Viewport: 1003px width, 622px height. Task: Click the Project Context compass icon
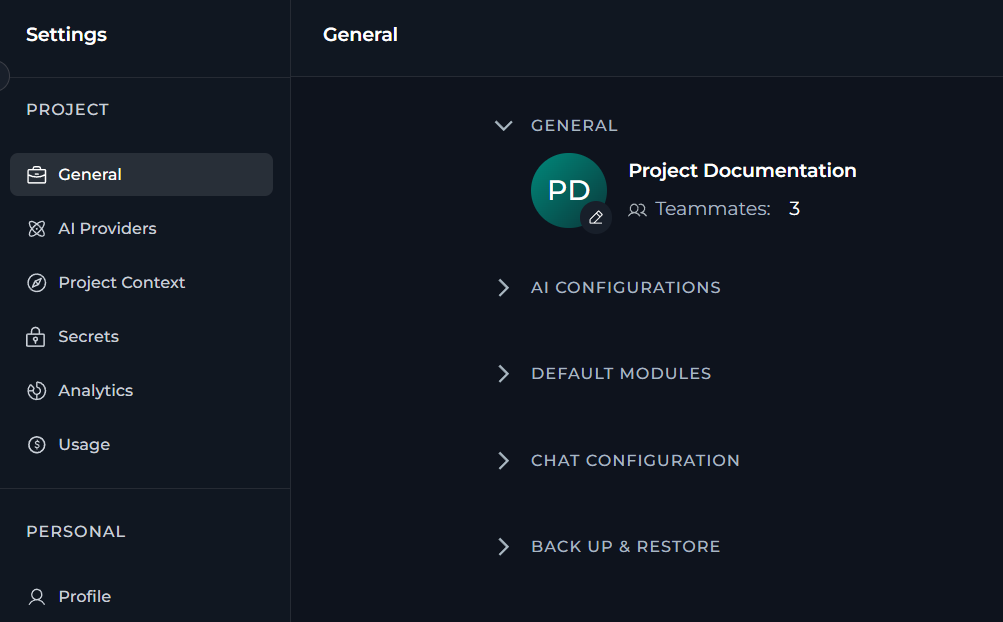point(36,282)
